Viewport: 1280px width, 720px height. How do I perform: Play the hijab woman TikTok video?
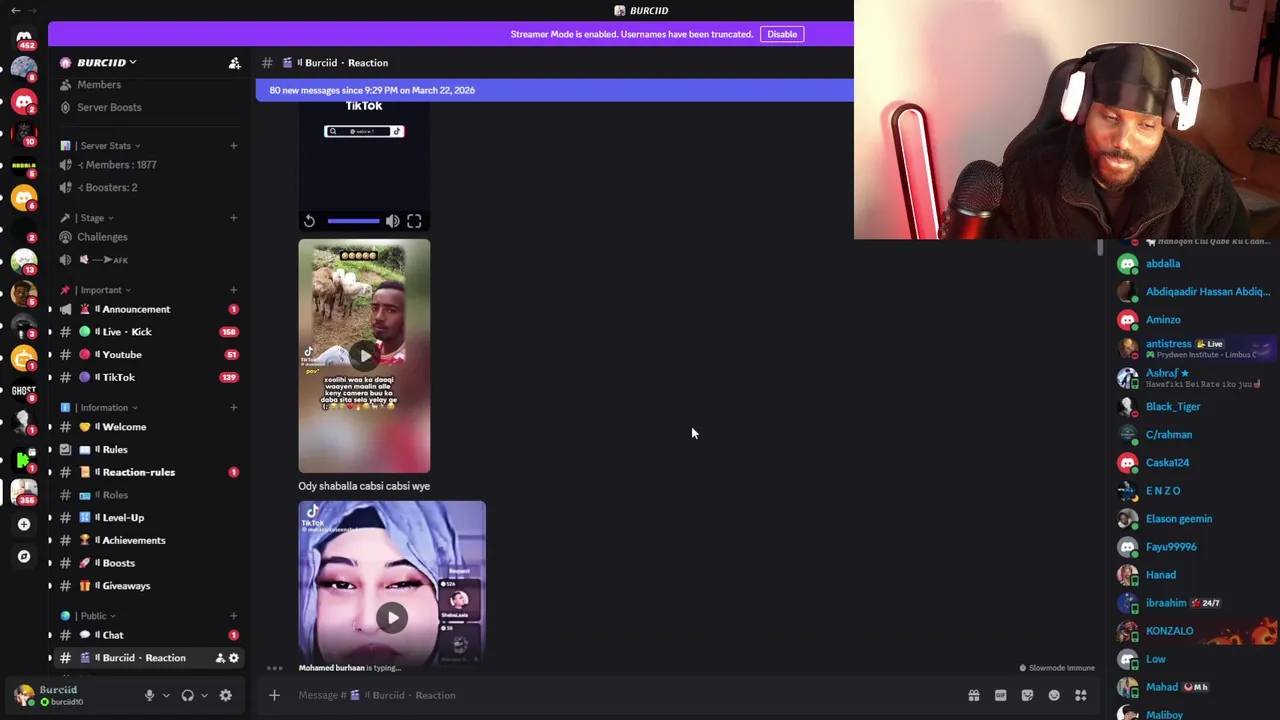[x=392, y=617]
